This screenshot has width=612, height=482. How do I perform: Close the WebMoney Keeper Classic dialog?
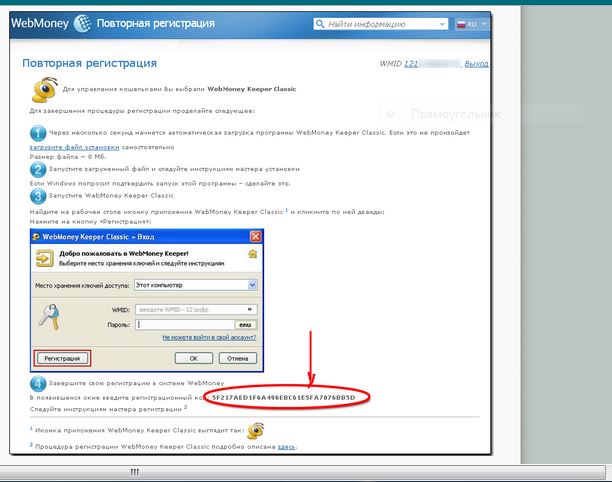[x=255, y=237]
